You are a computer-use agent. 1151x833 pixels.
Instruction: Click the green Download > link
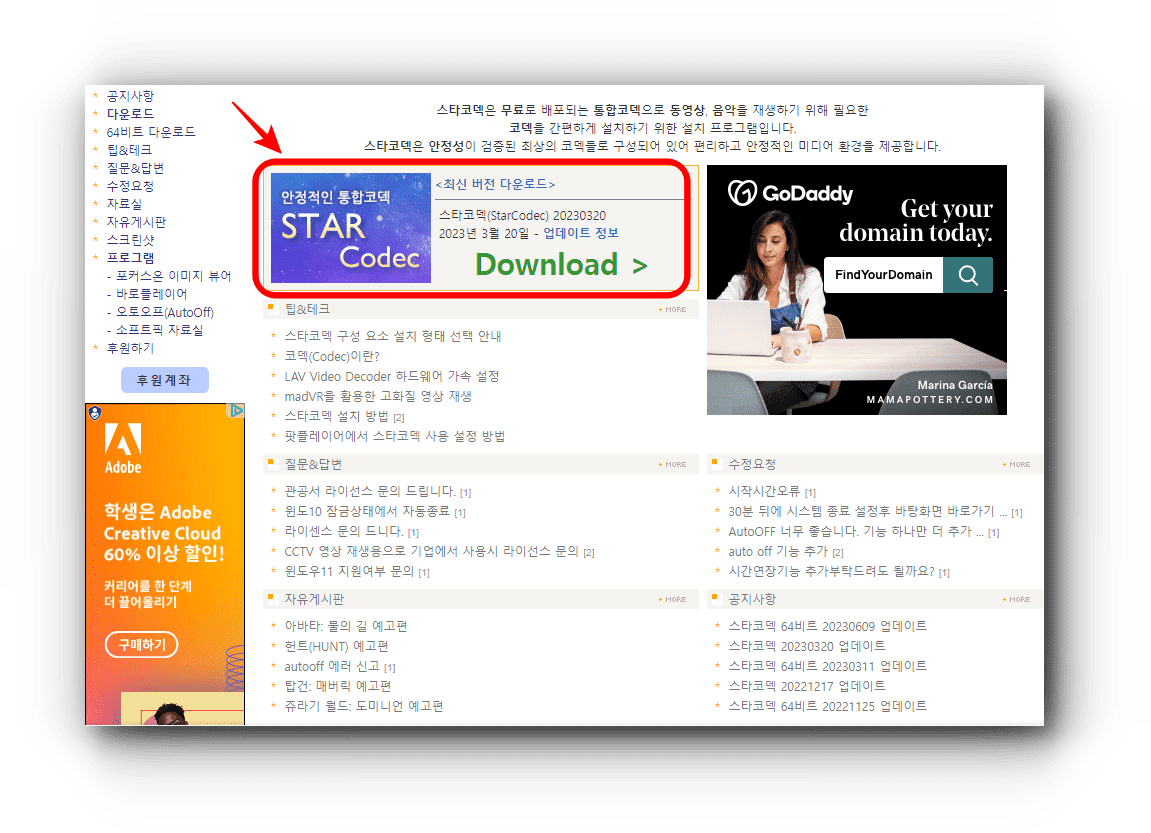pyautogui.click(x=561, y=265)
